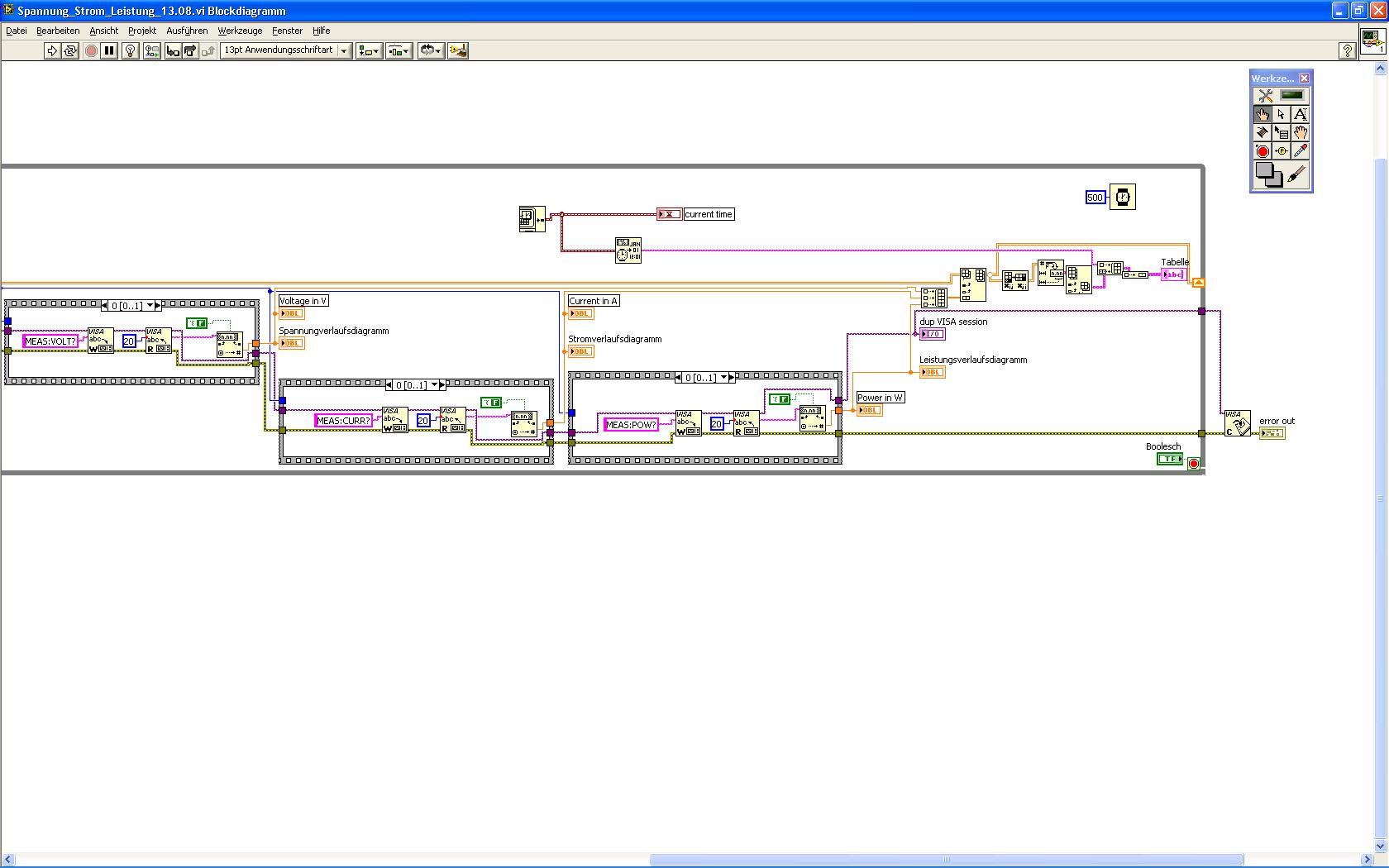Select the Get Color eyedropper tool
This screenshot has width=1389, height=868.
1301,151
